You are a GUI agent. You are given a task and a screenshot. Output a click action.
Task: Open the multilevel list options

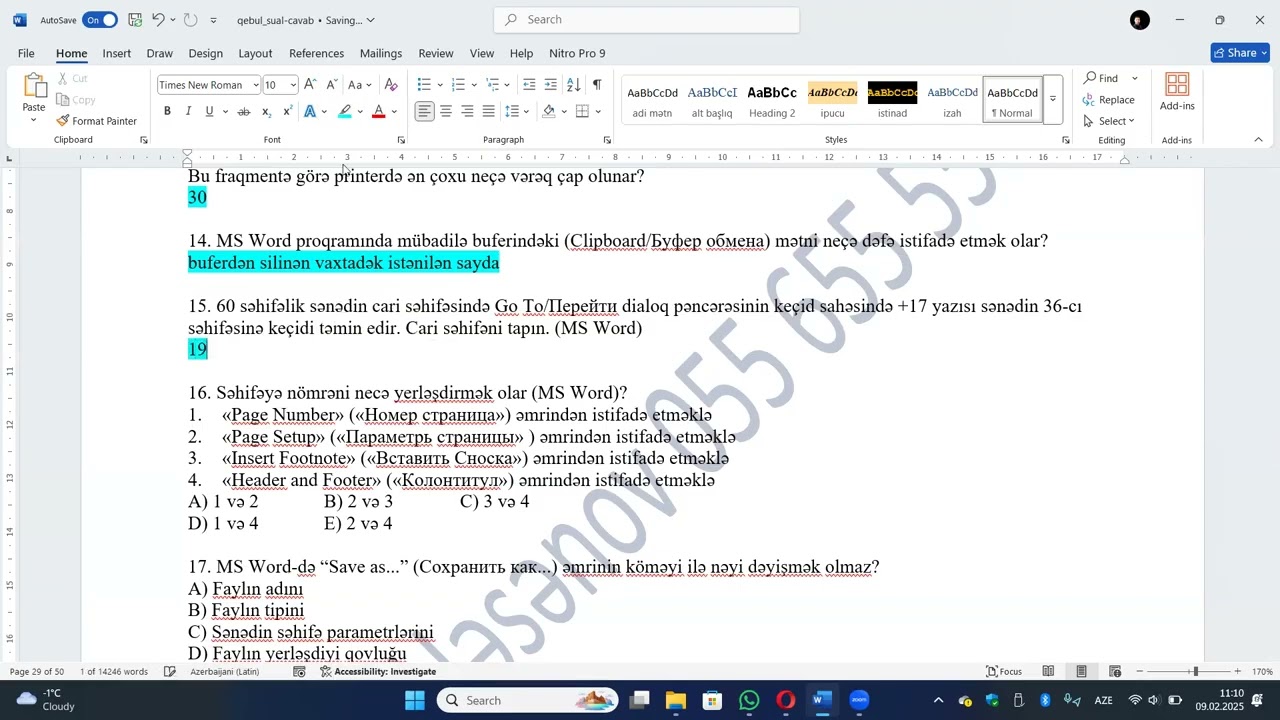tap(492, 85)
